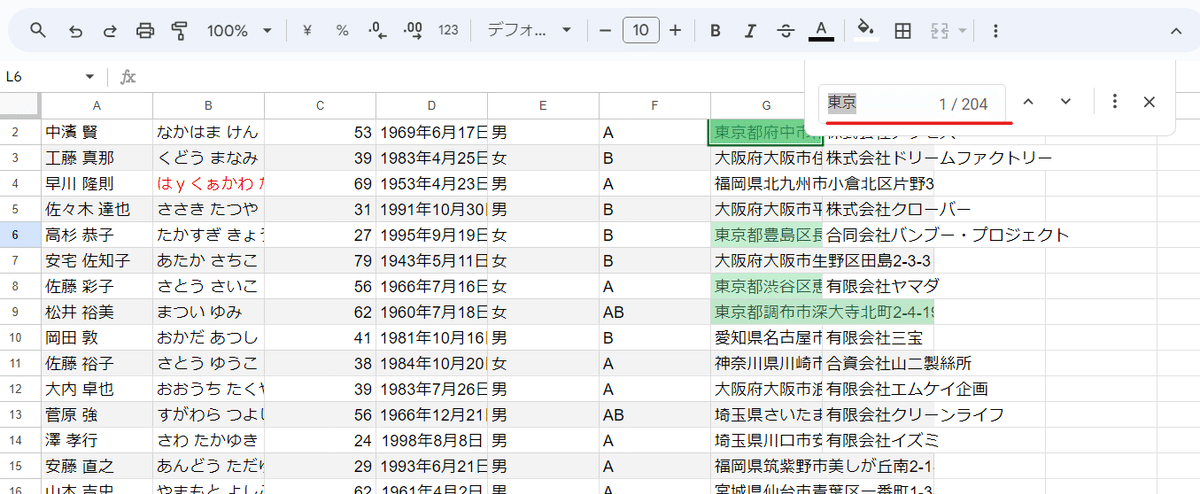This screenshot has height=494, width=1200.
Task: Select cell with 佐々木 達也
Action: pyautogui.click(x=97, y=210)
